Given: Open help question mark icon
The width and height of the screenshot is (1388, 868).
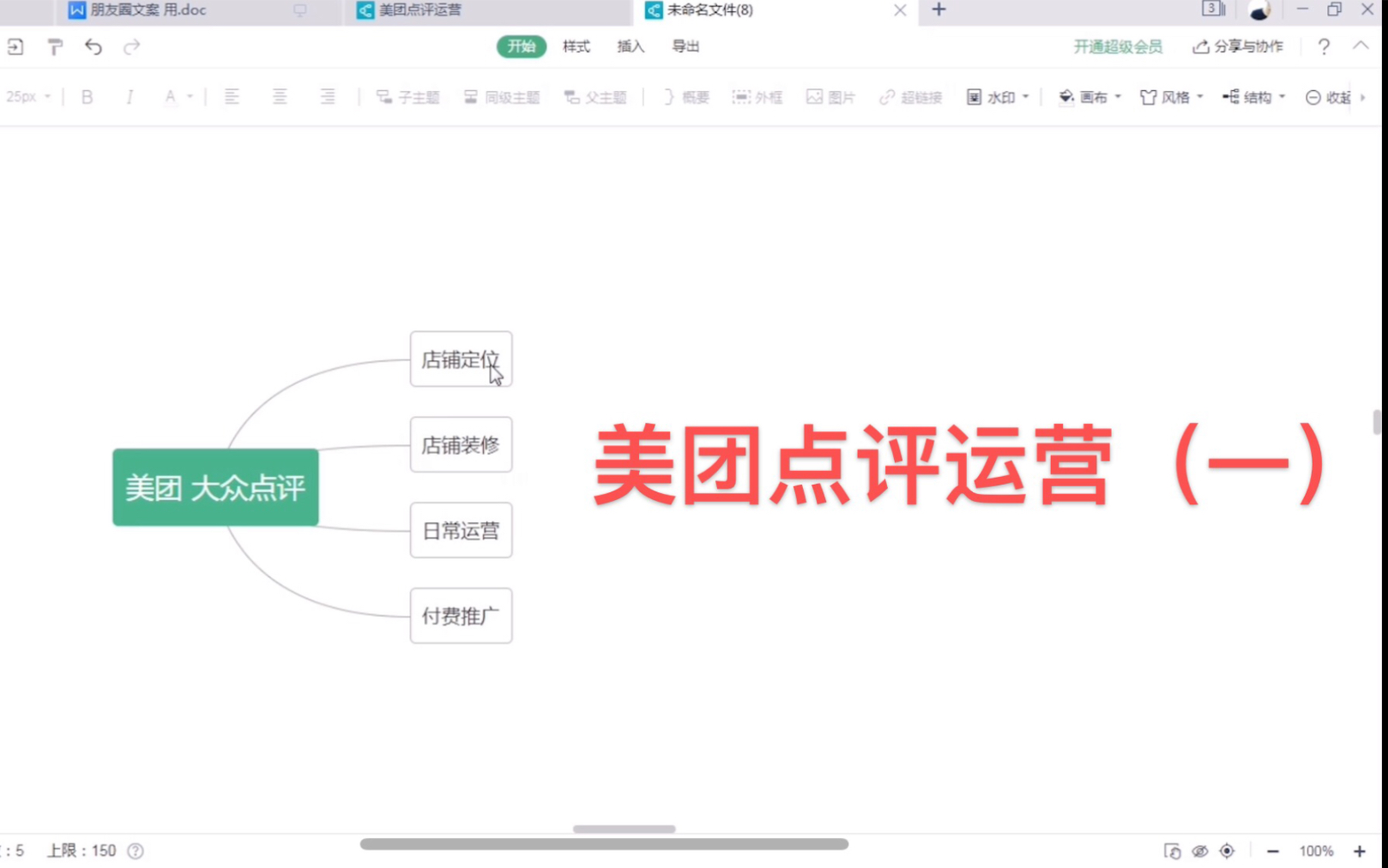Looking at the screenshot, I should (1324, 46).
